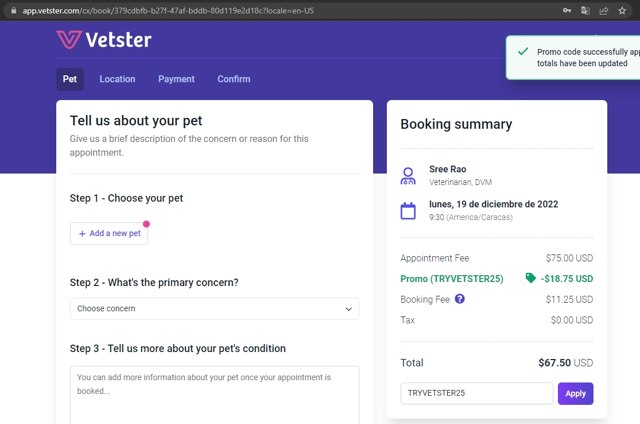Click the password key icon in address bar
The width and height of the screenshot is (640, 424).
(567, 11)
